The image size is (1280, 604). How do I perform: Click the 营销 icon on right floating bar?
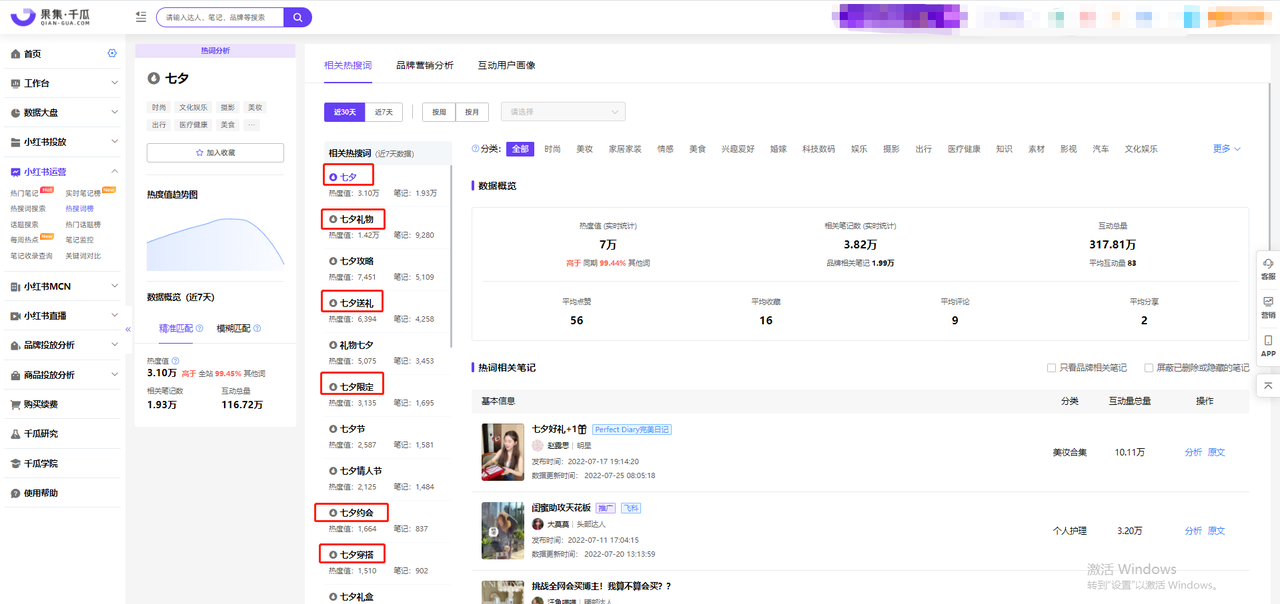[1268, 306]
